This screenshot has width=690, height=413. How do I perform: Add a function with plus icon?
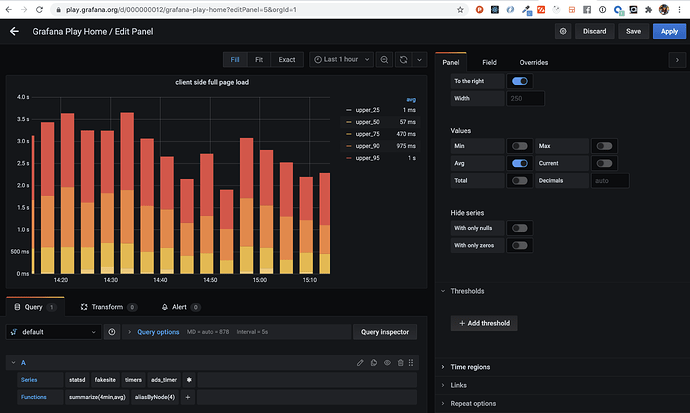tap(187, 397)
